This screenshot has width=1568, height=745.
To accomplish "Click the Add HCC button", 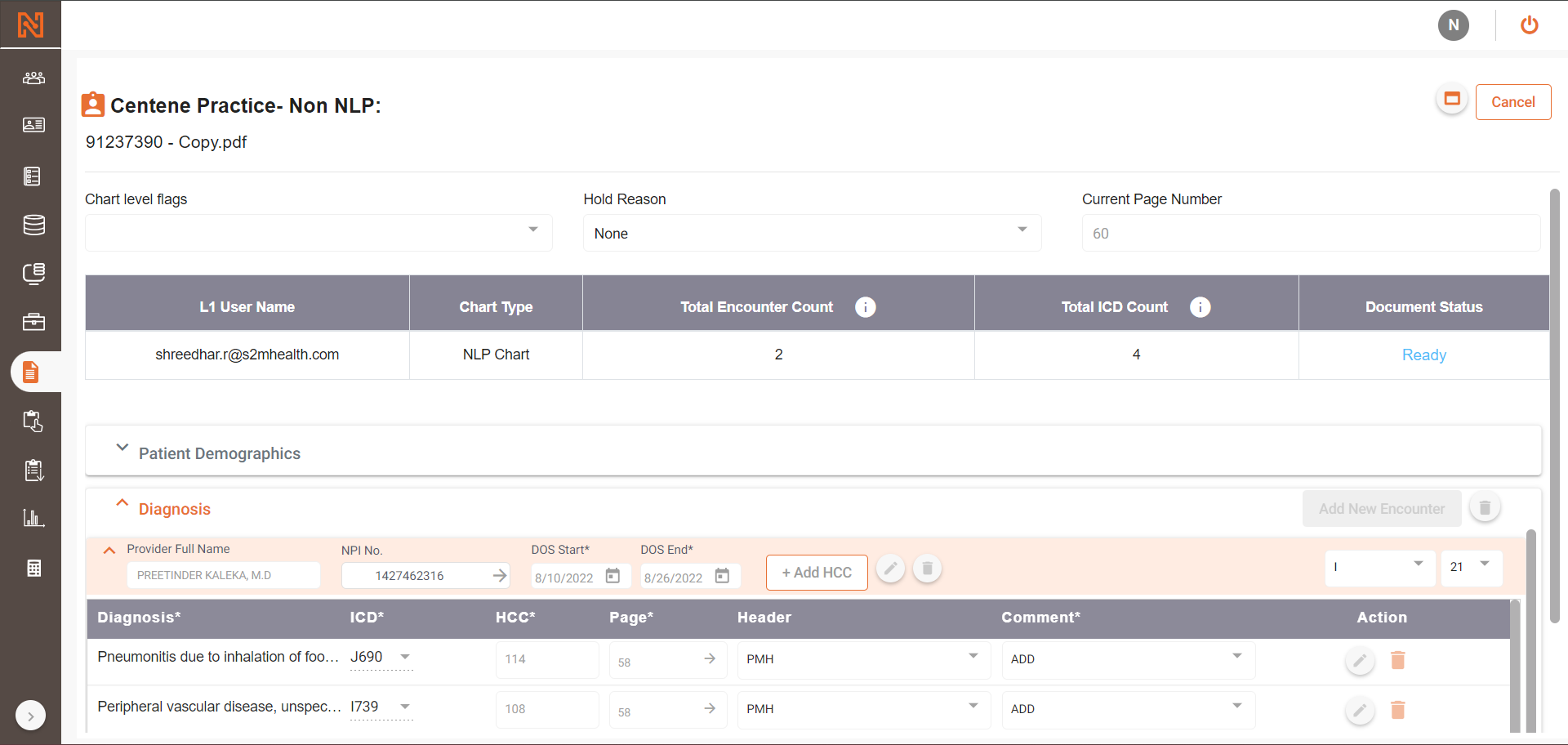I will tap(817, 573).
